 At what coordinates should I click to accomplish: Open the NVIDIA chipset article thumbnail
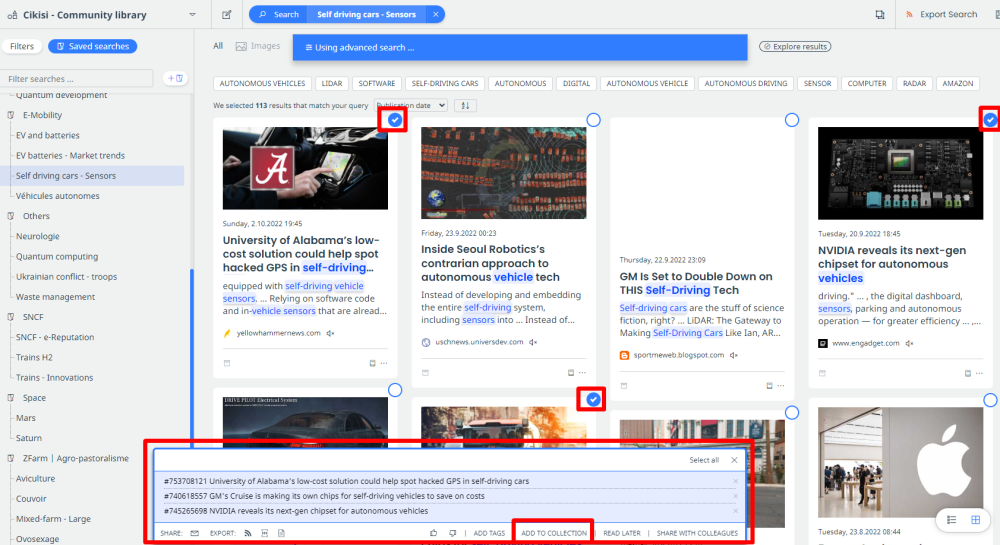tap(900, 173)
